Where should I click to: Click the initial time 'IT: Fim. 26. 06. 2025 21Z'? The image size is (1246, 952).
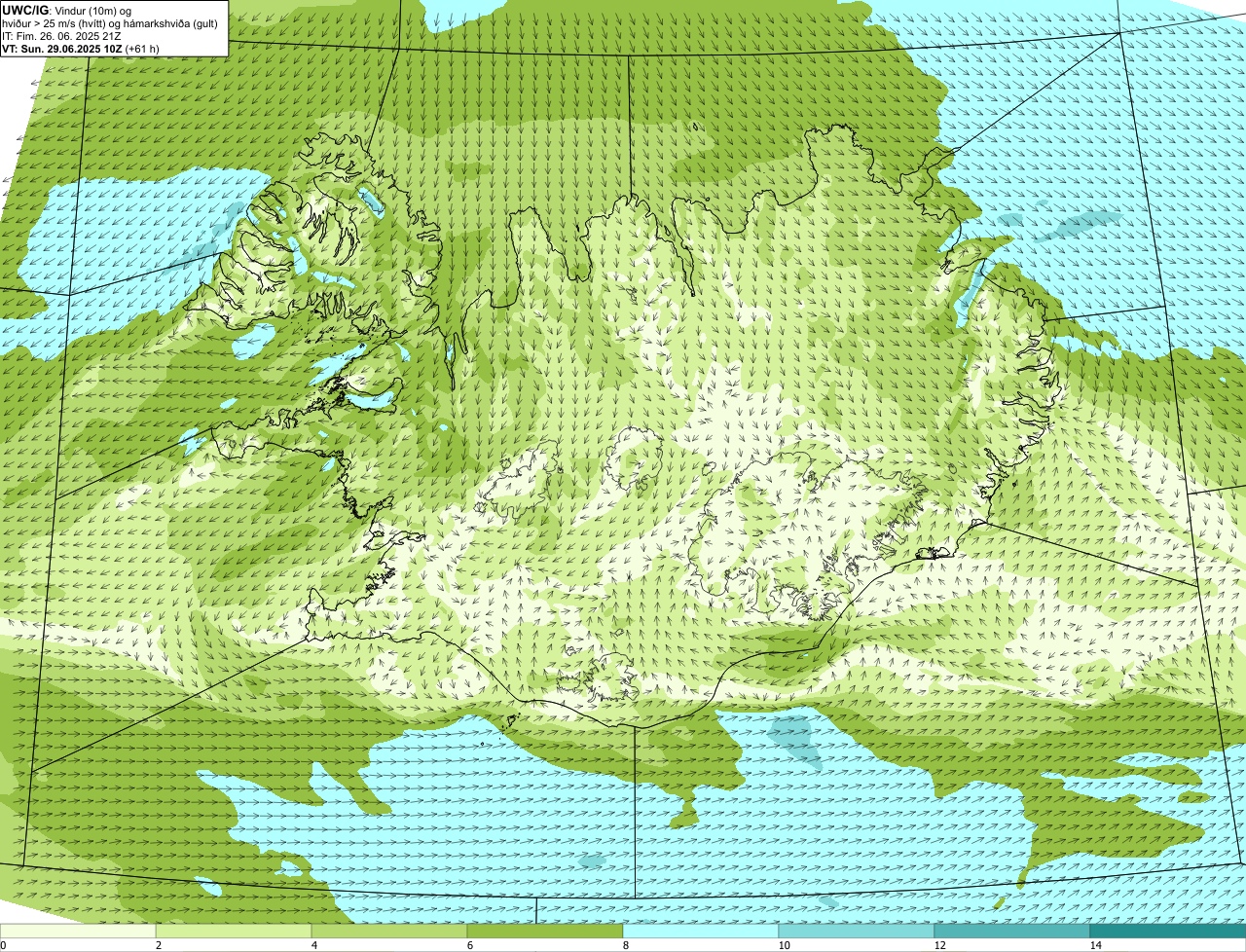point(61,36)
